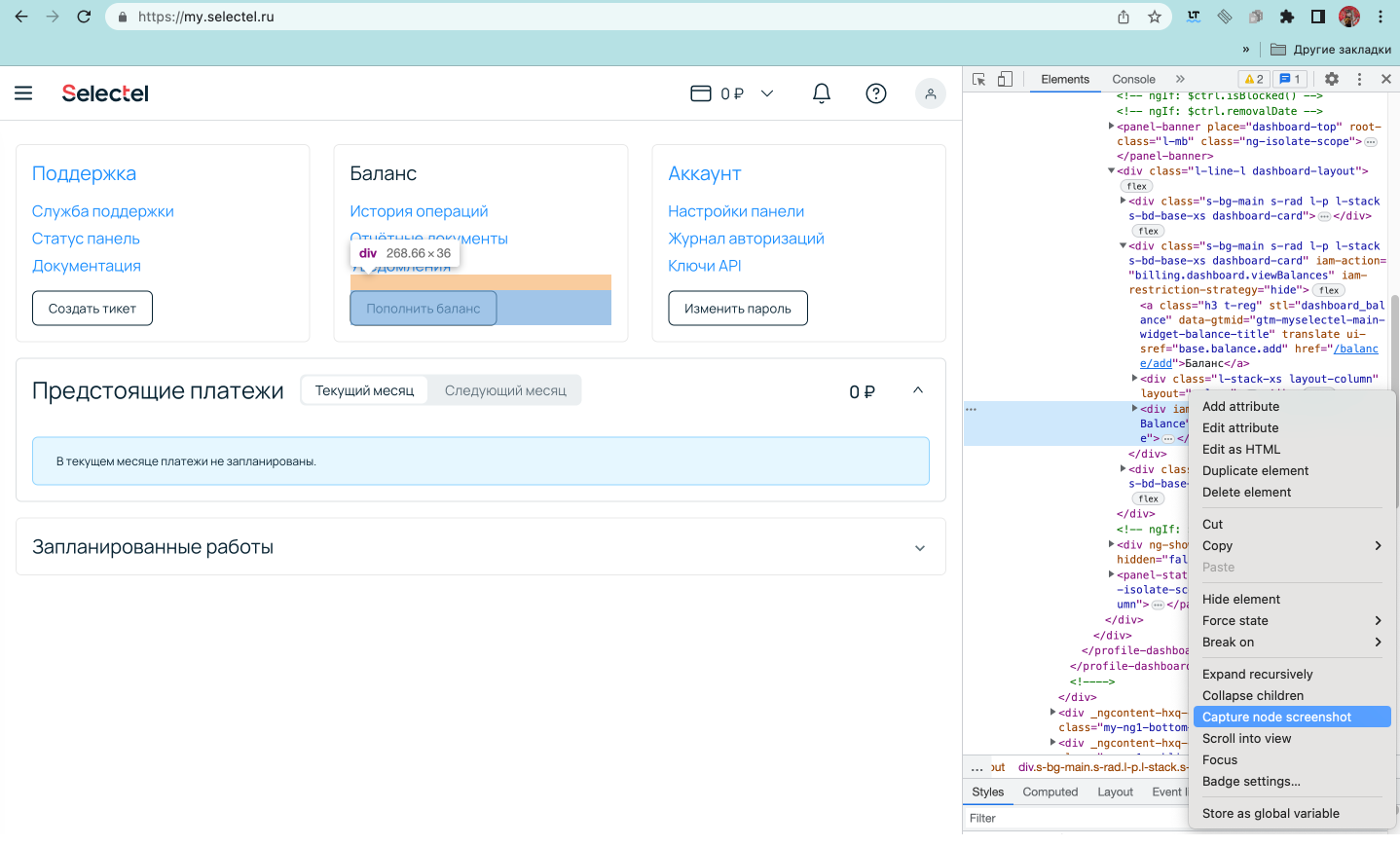Screen dimensions: 1400x847
Task: Expand the balance dropdown in the header
Action: click(767, 93)
